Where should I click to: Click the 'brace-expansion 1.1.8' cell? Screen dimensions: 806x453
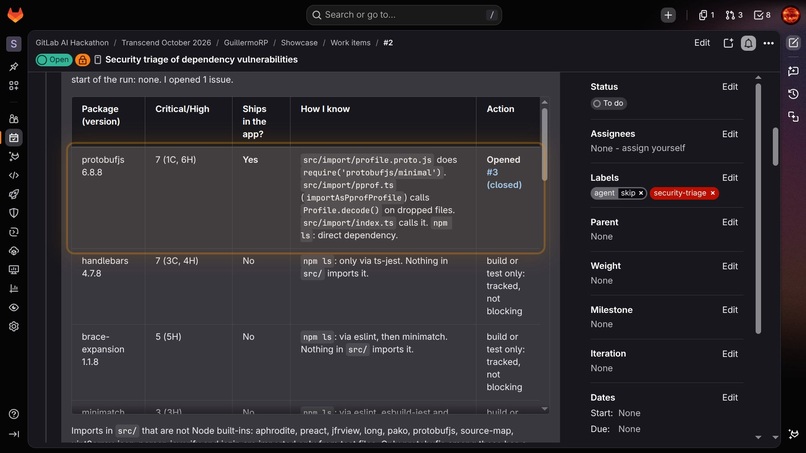pyautogui.click(x=108, y=363)
